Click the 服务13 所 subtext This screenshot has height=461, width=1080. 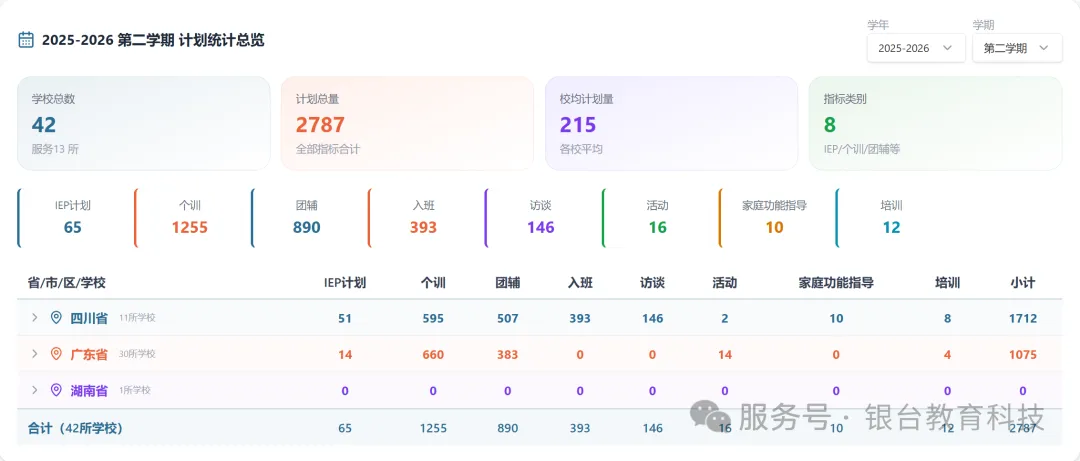click(x=55, y=148)
